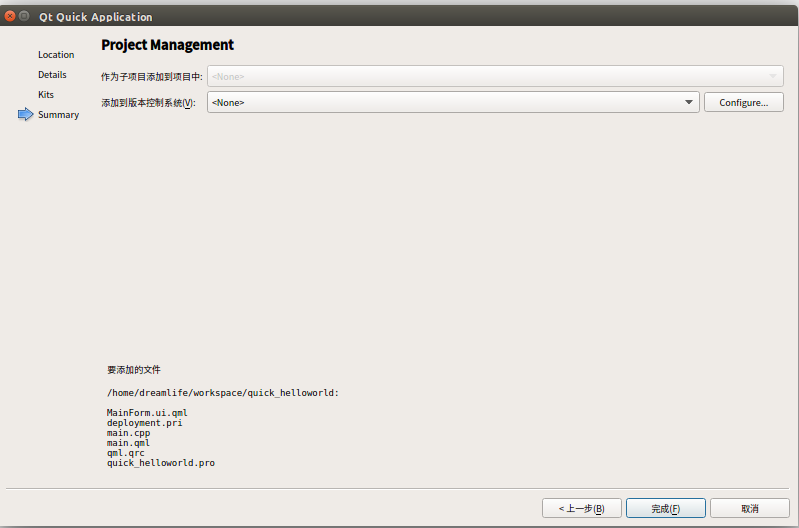The width and height of the screenshot is (799, 528).
Task: Click the 完成(F) finish button
Action: point(665,508)
